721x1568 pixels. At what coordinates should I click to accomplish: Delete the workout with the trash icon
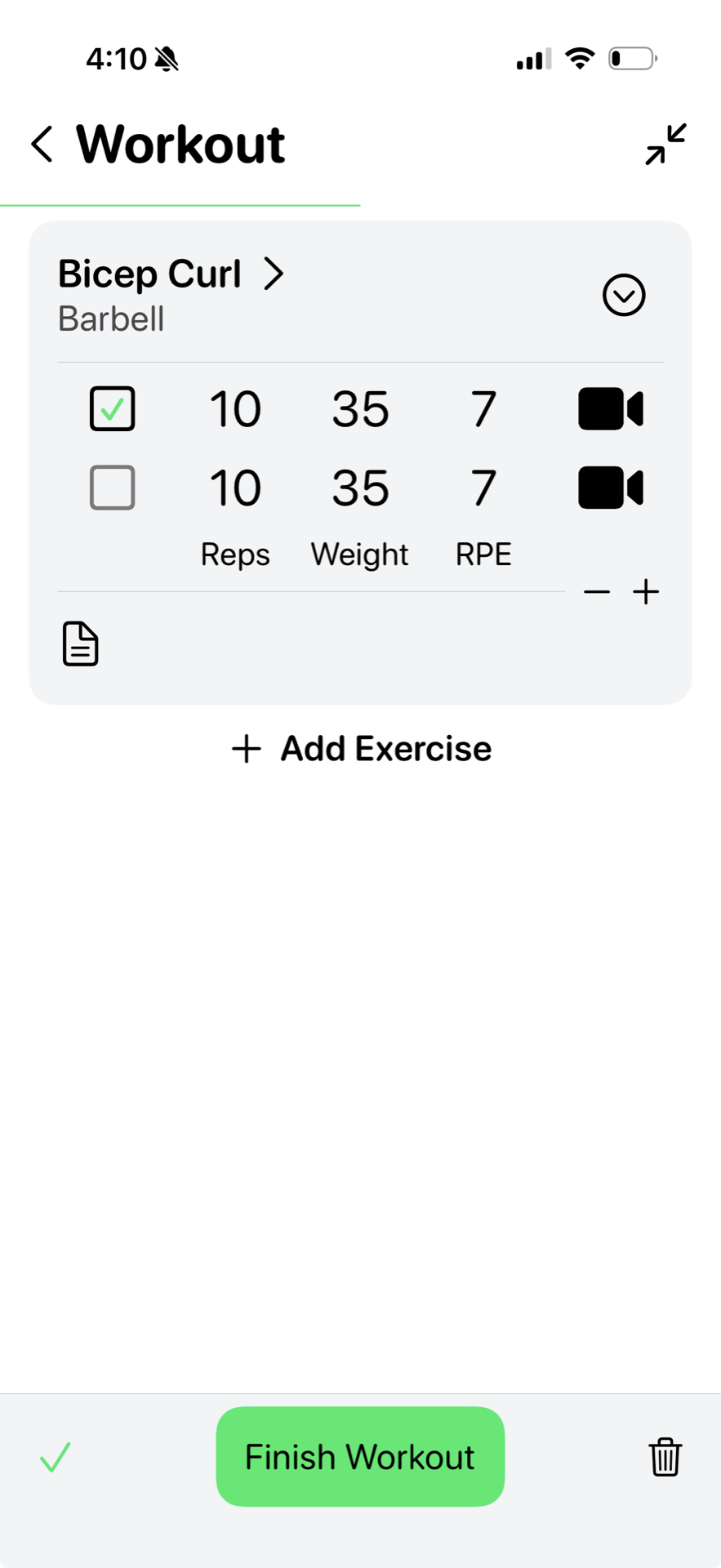pyautogui.click(x=665, y=1457)
